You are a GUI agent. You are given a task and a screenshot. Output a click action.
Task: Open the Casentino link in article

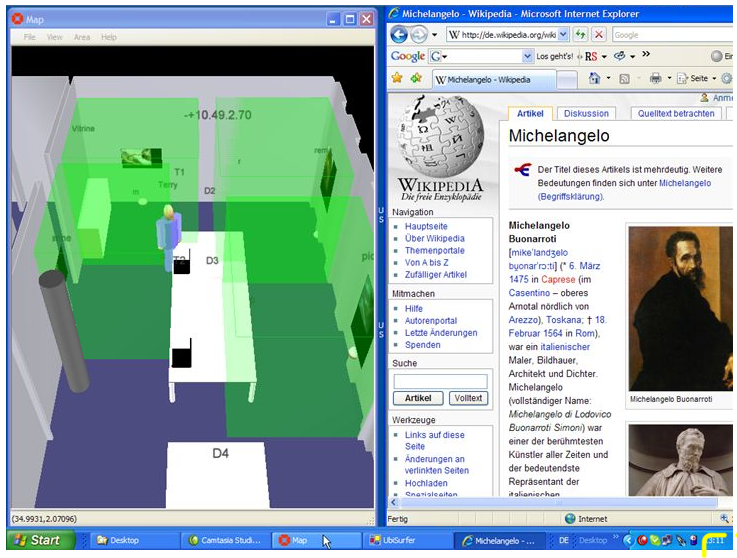529,293
